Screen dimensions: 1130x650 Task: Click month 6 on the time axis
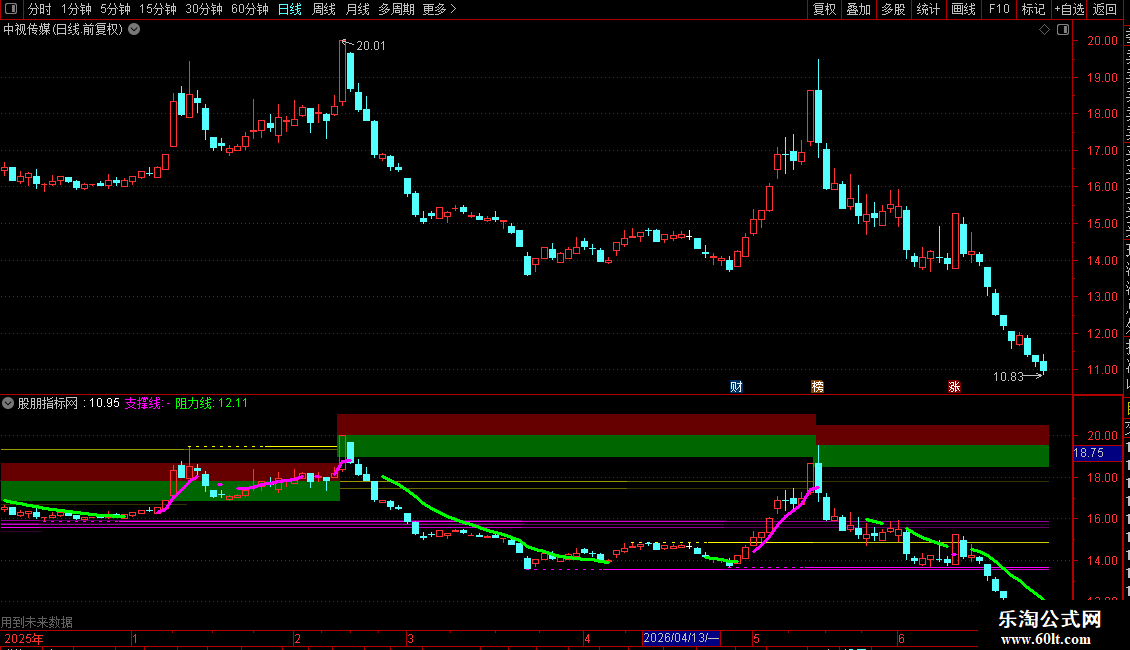901,638
